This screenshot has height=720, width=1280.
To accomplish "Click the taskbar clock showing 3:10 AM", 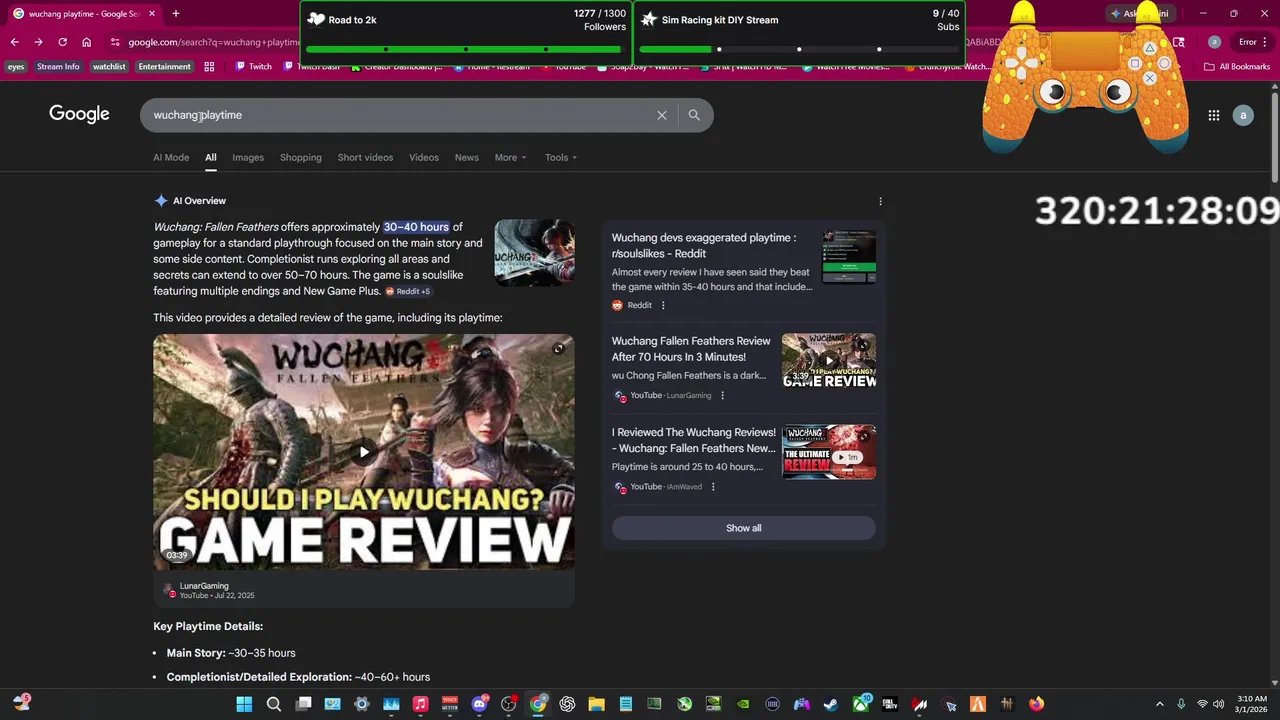I will (x=1252, y=704).
